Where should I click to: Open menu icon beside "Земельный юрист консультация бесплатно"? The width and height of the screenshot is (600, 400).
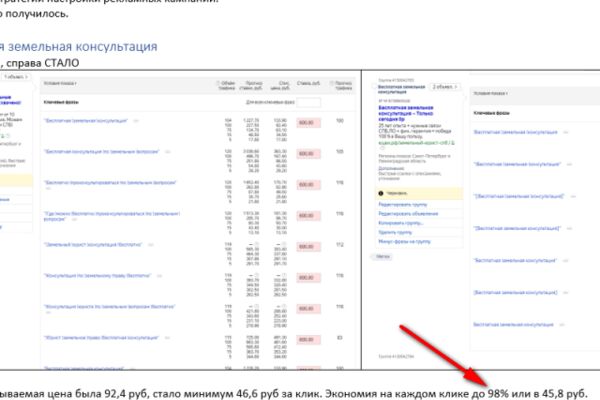point(151,245)
